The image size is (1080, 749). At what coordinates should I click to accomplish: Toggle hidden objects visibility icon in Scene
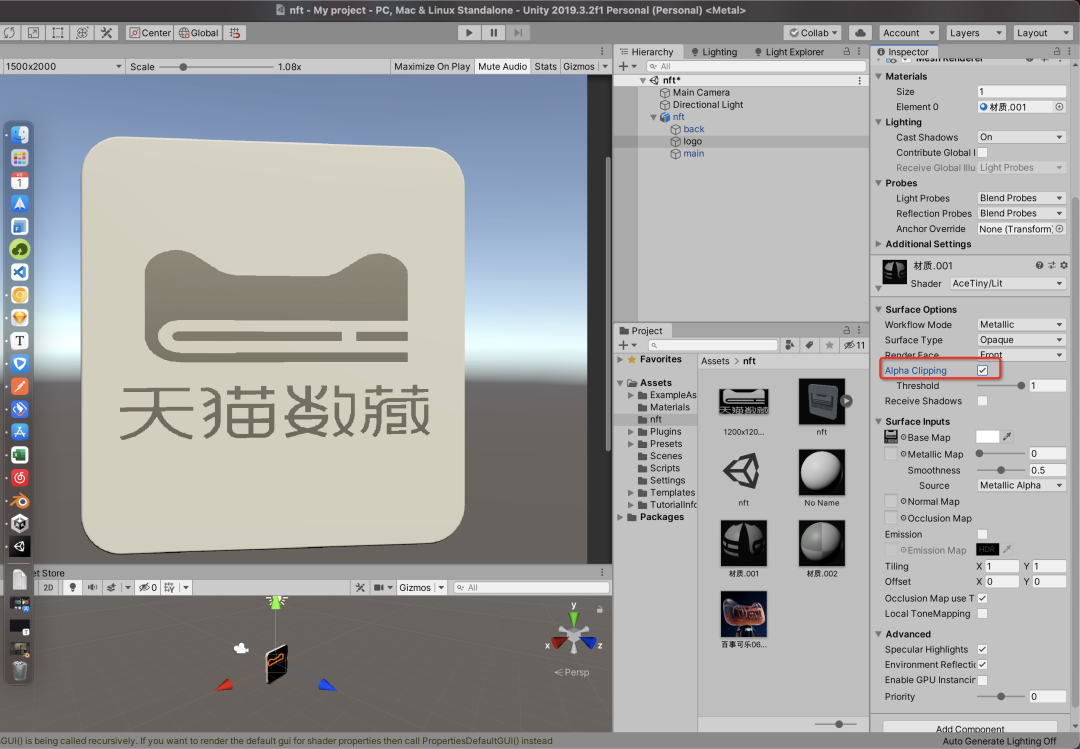pyautogui.click(x=147, y=588)
